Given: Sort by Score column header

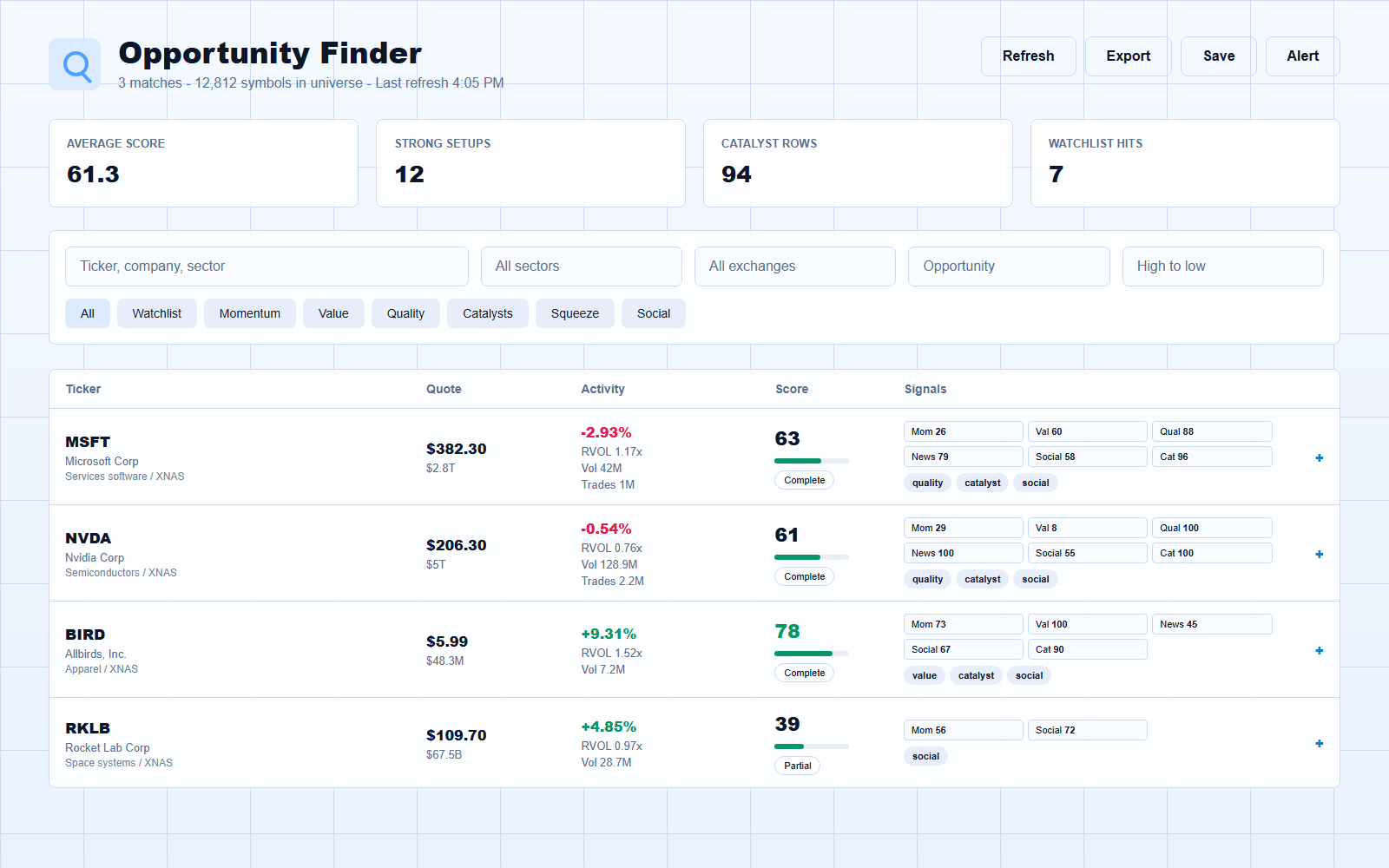Looking at the screenshot, I should click(792, 389).
